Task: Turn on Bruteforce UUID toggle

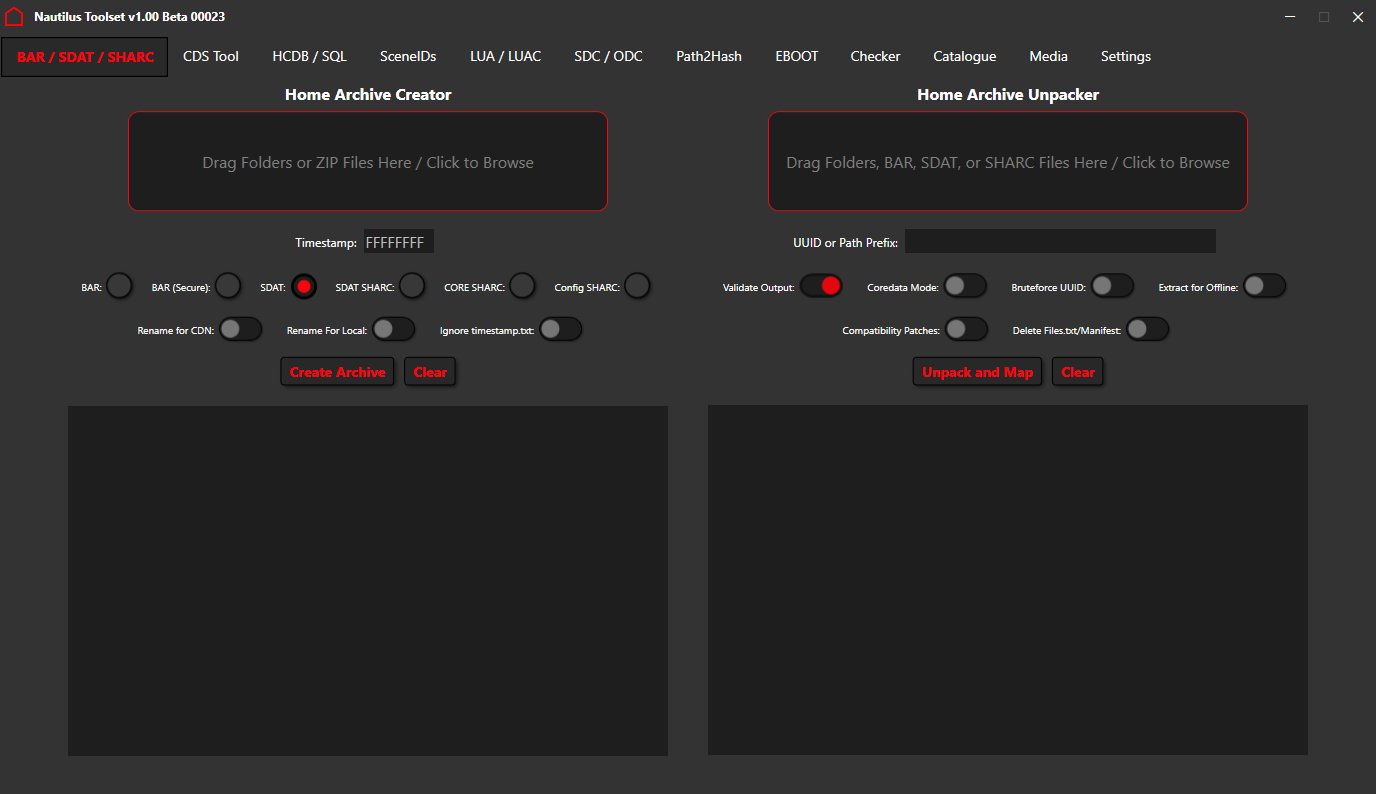Action: 1112,287
